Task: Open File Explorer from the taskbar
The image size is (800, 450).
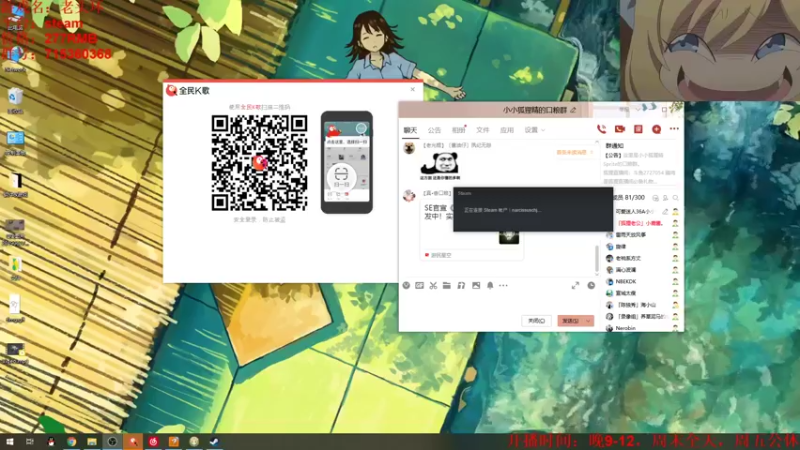Action: [x=92, y=442]
